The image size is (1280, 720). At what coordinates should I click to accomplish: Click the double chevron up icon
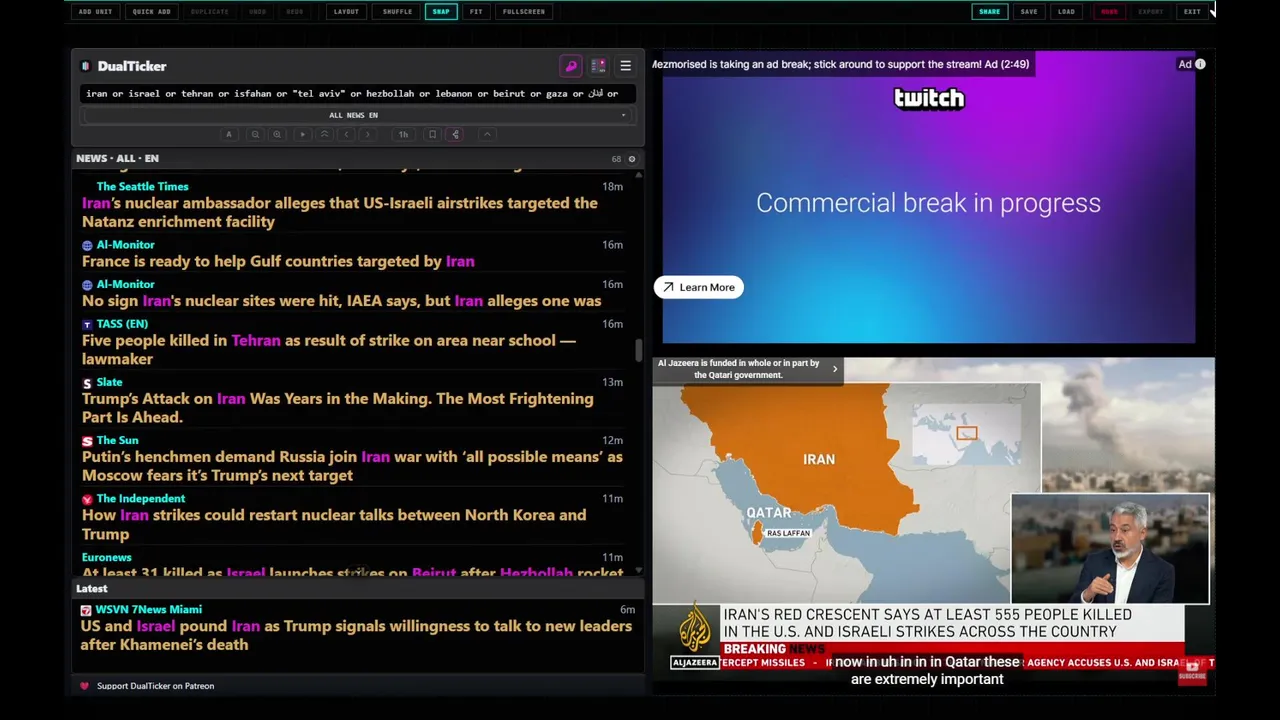324,134
